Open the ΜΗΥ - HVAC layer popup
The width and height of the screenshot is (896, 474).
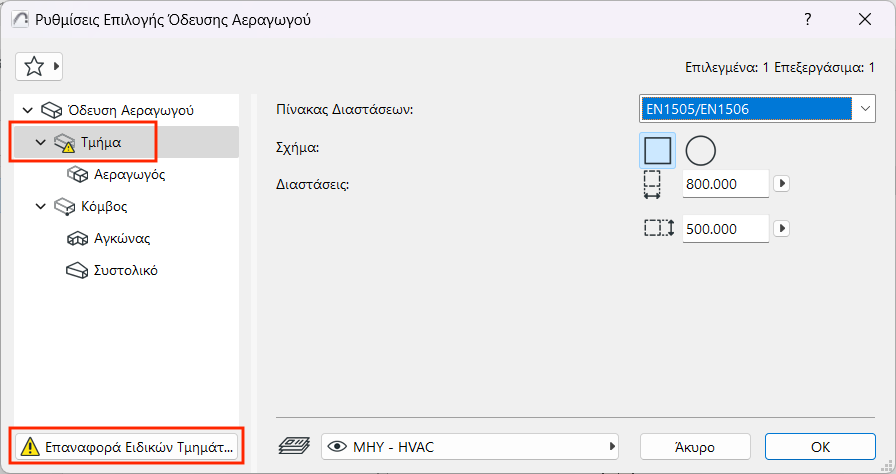pyautogui.click(x=470, y=446)
